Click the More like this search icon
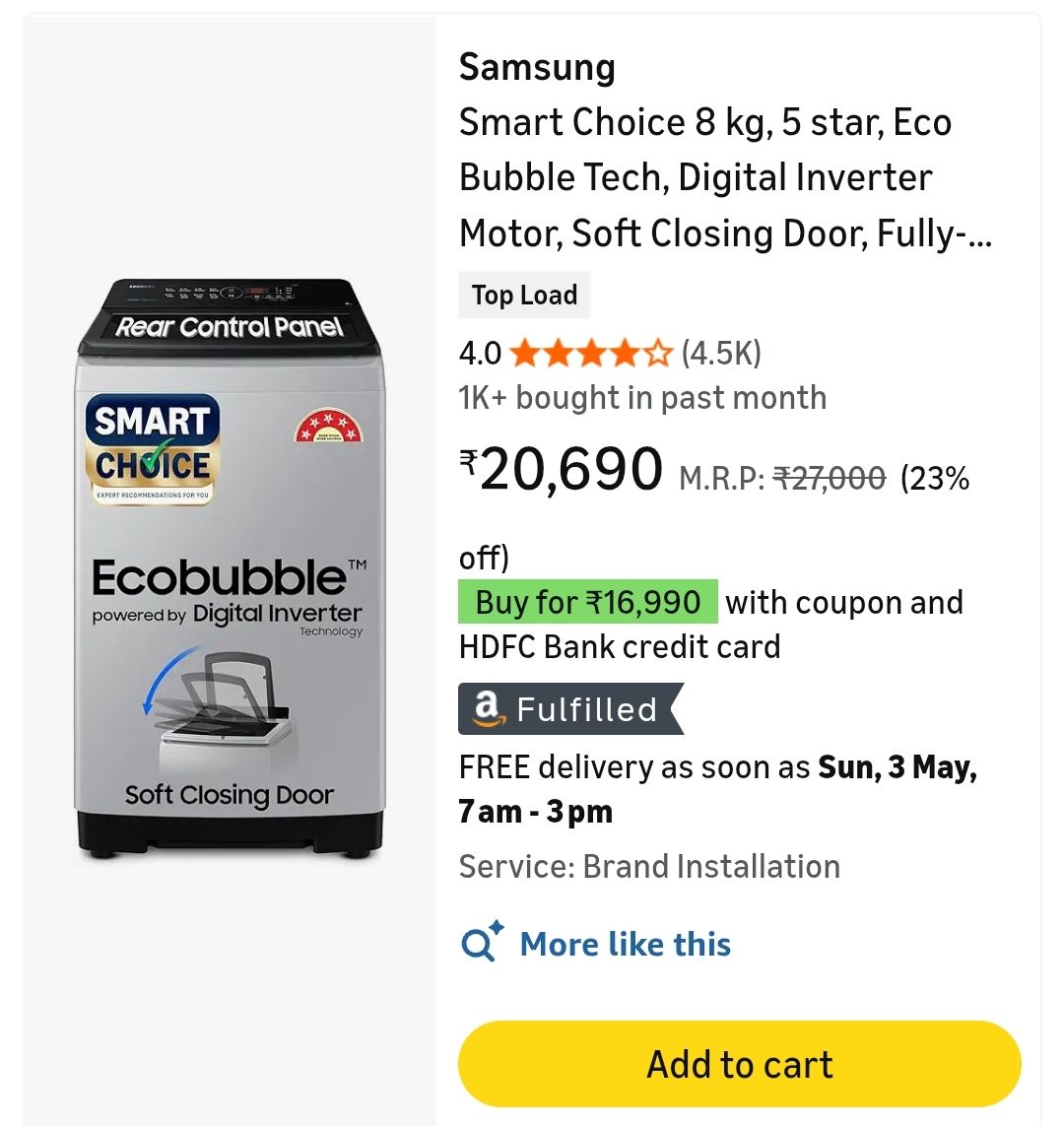Image resolution: width=1064 pixels, height=1126 pixels. (x=482, y=942)
